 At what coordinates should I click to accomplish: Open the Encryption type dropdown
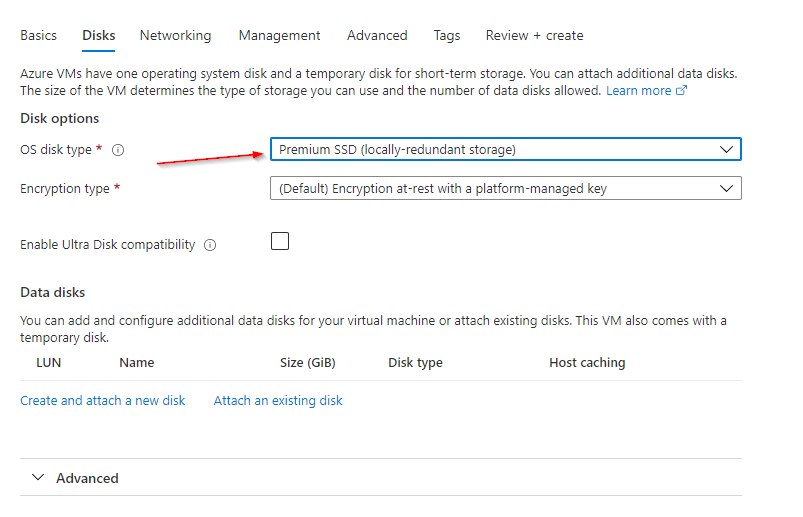[x=505, y=188]
